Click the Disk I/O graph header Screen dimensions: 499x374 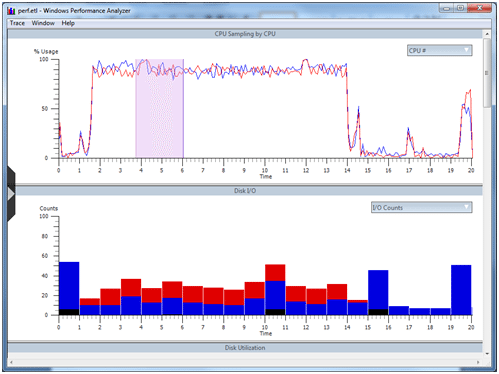point(245,191)
